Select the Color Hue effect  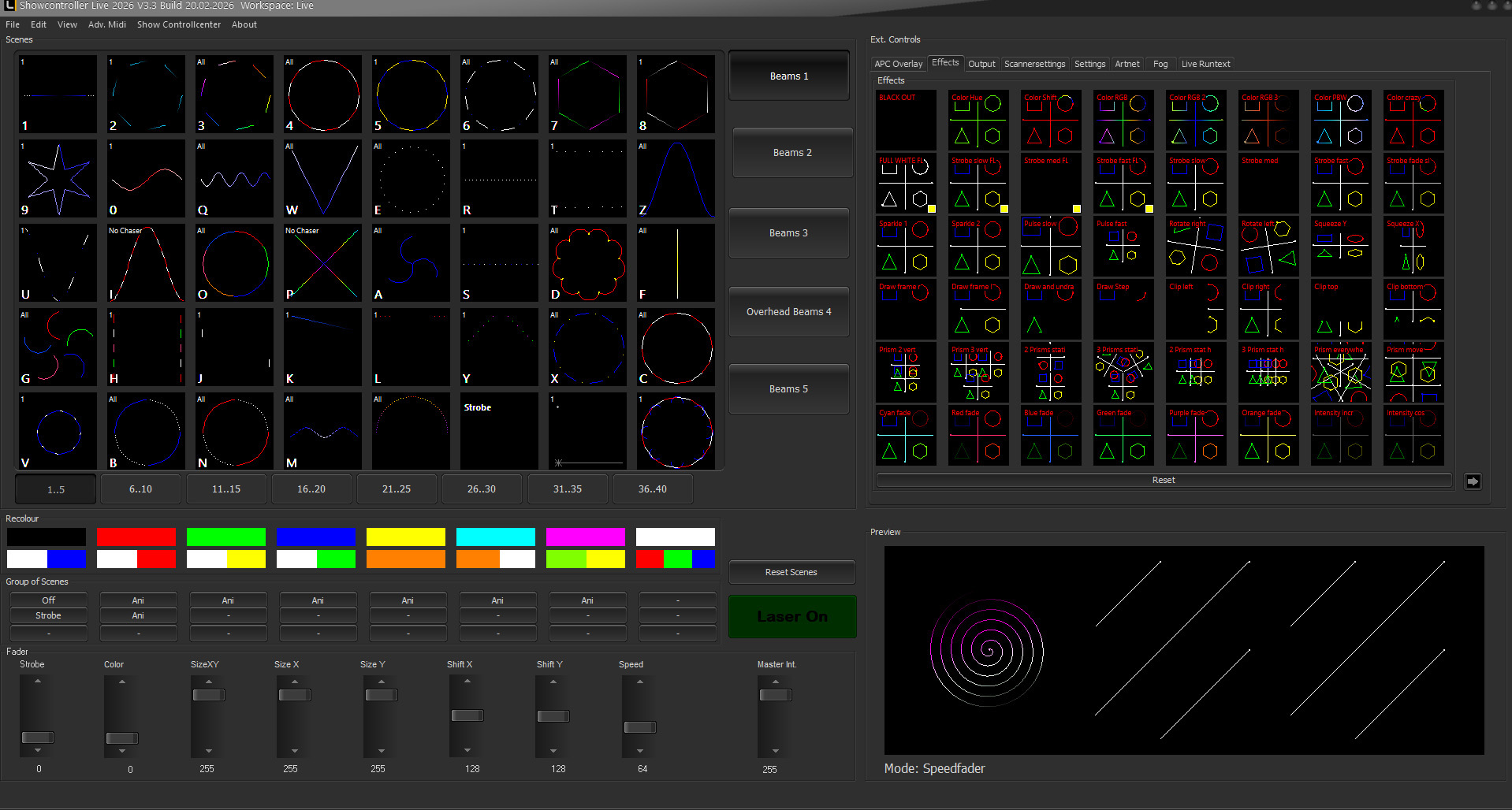click(978, 120)
